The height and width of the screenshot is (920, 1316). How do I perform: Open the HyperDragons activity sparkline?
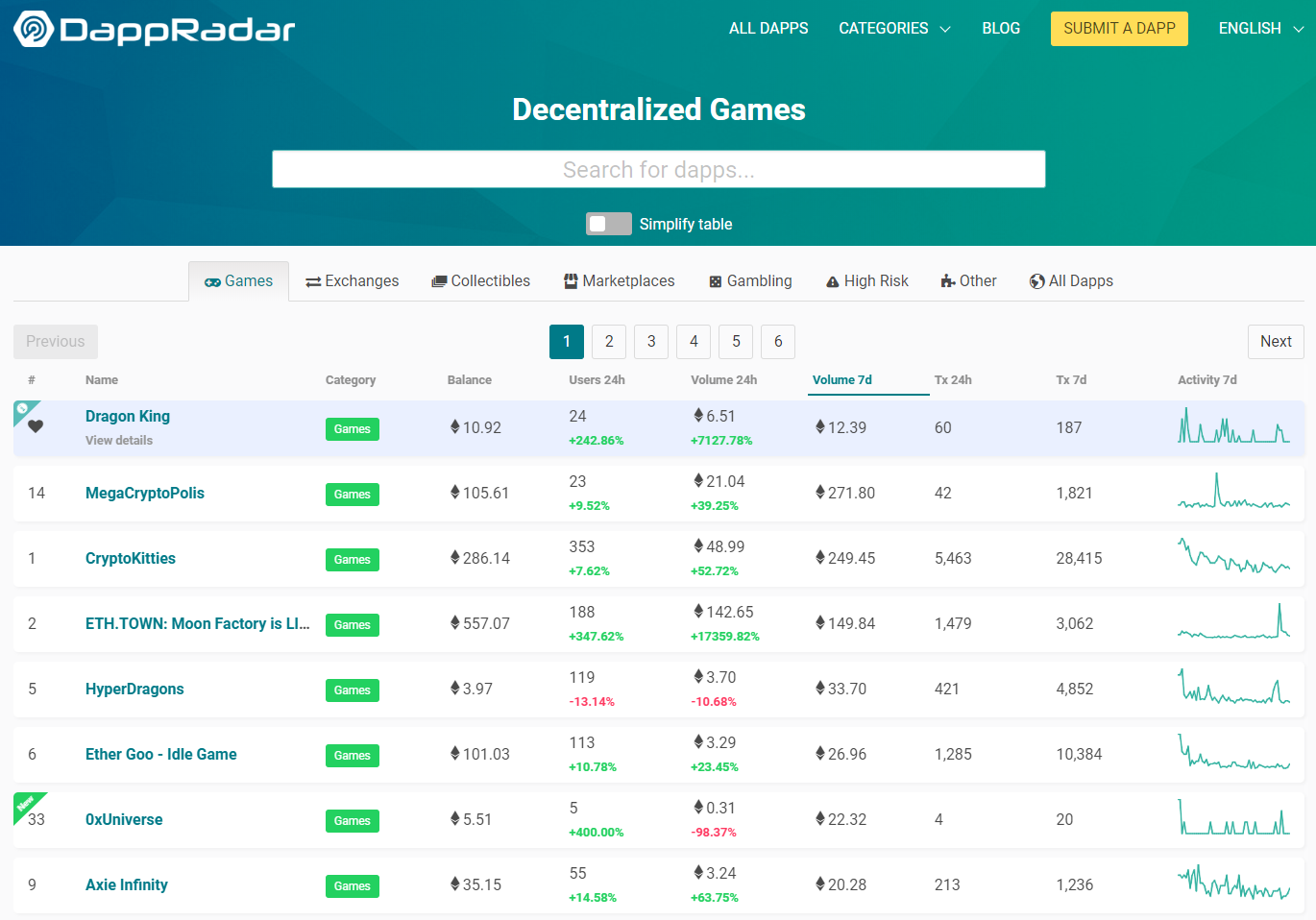tap(1234, 687)
